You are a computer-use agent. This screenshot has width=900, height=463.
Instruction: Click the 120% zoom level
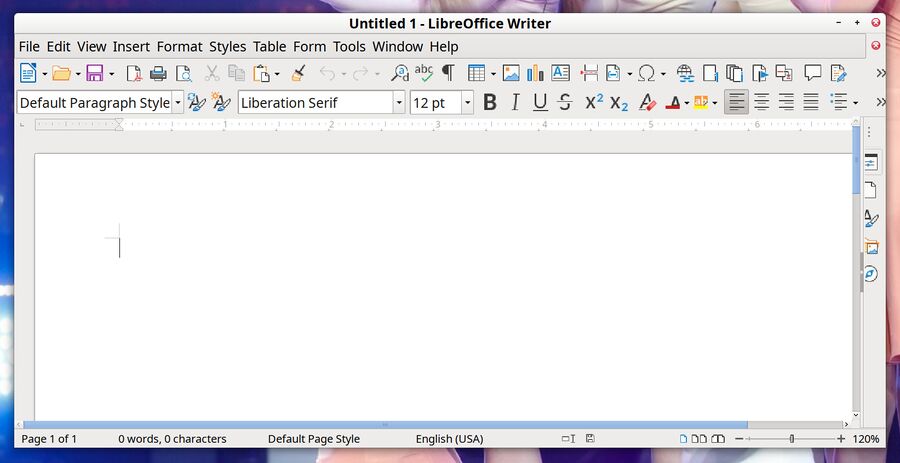866,439
